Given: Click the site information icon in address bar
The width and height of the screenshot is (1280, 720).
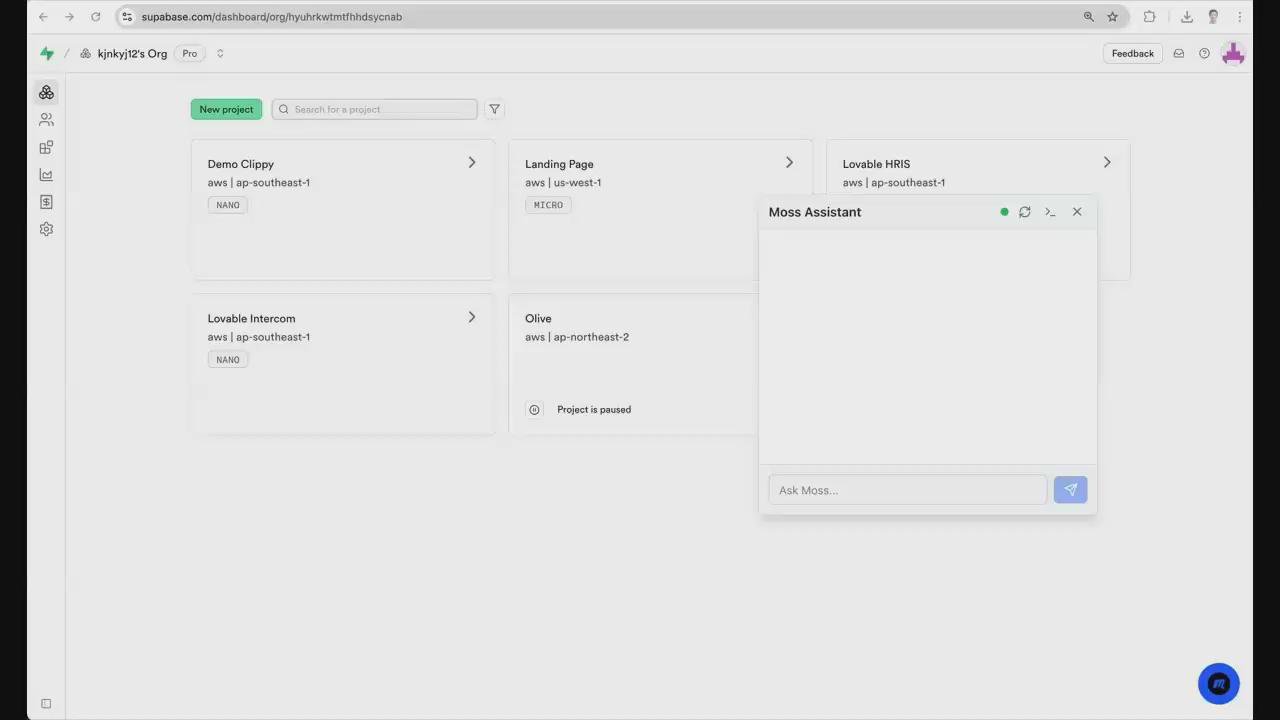Looking at the screenshot, I should pyautogui.click(x=127, y=17).
